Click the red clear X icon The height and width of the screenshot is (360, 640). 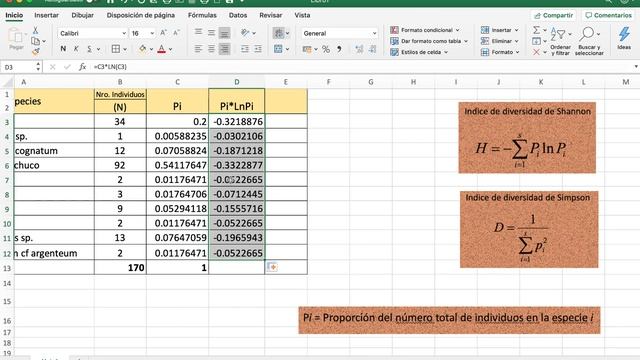tap(536, 52)
